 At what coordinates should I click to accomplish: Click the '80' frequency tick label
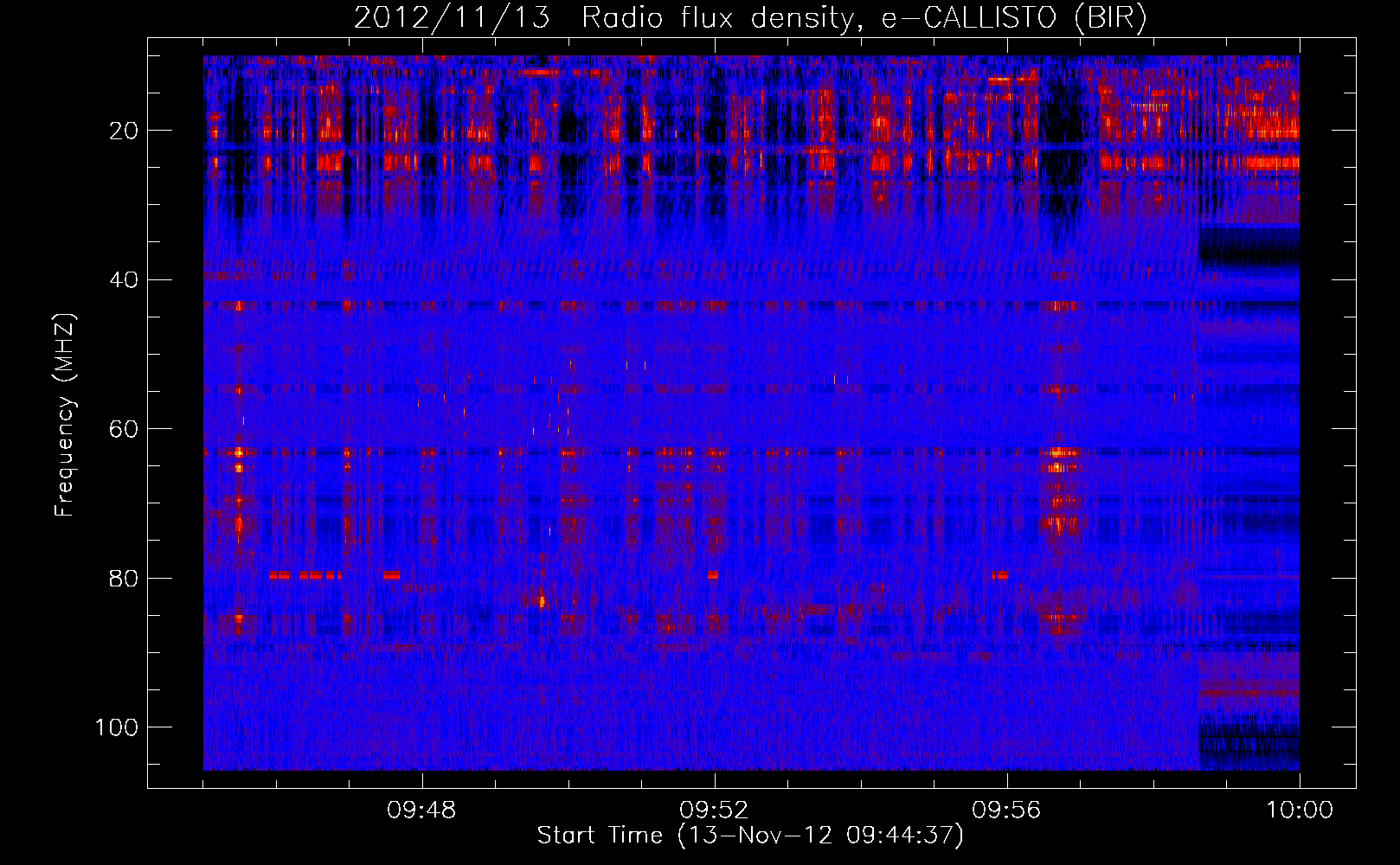point(125,578)
